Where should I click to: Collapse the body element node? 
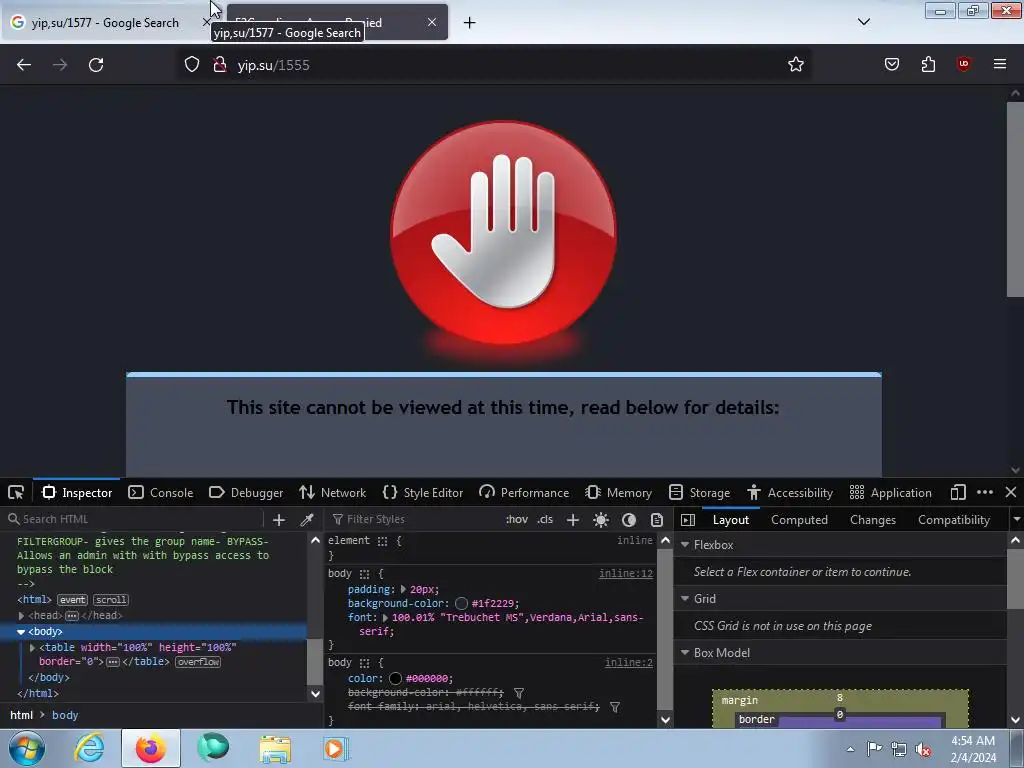click(21, 632)
